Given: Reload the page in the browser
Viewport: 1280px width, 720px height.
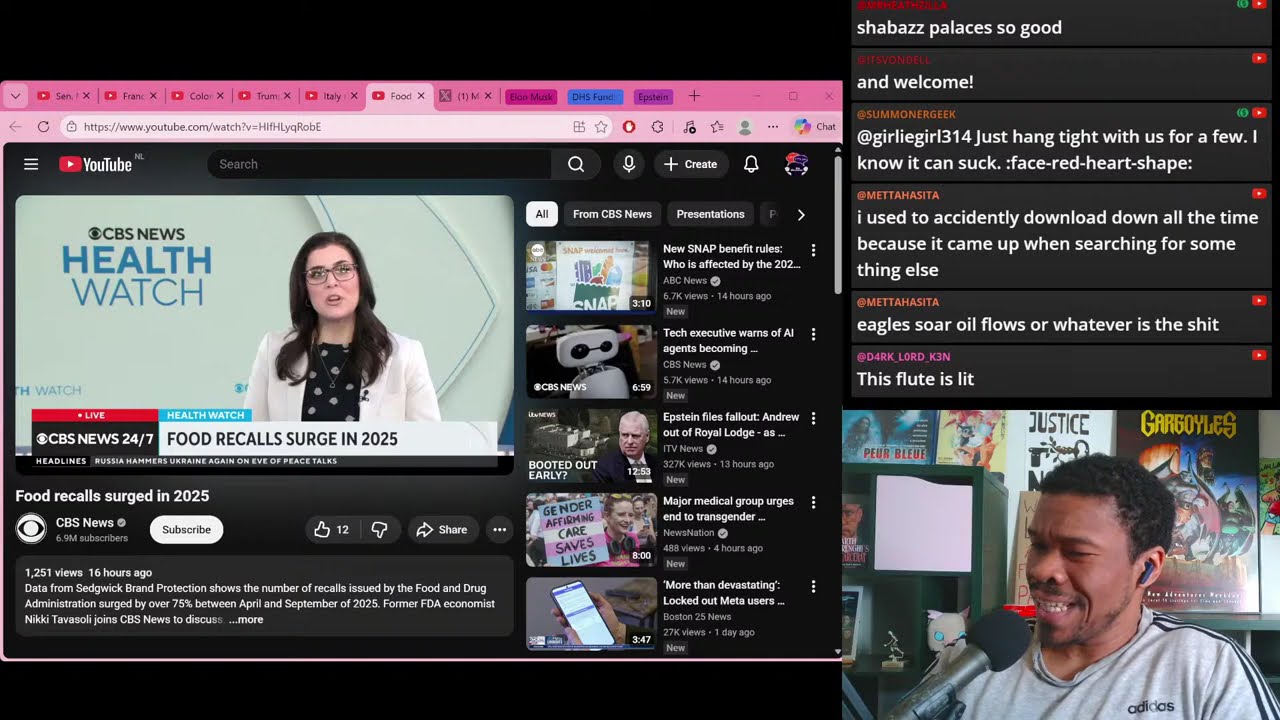Looking at the screenshot, I should (x=43, y=127).
